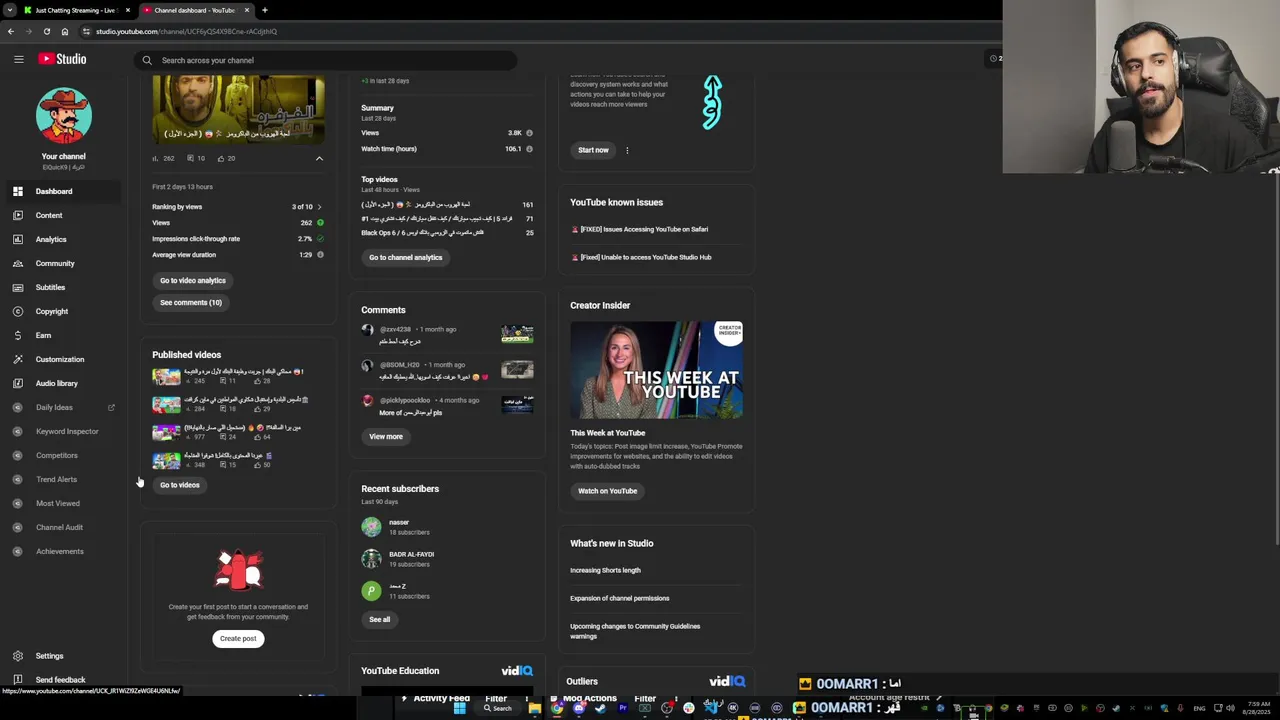This screenshot has width=1280, height=720.
Task: Click the Competitors icon in sidebar
Action: pyautogui.click(x=17, y=455)
